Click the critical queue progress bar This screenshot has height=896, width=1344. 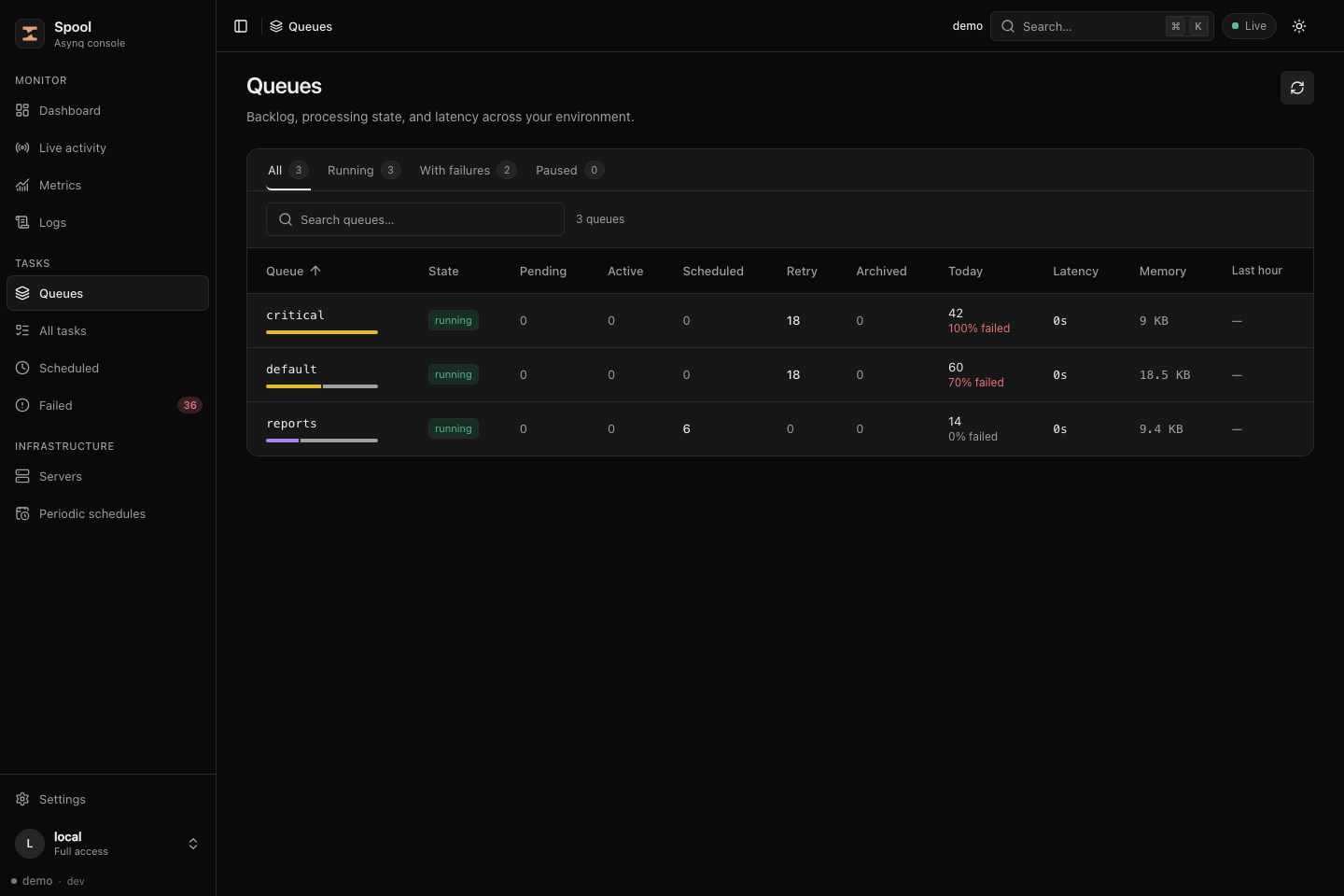[322, 332]
